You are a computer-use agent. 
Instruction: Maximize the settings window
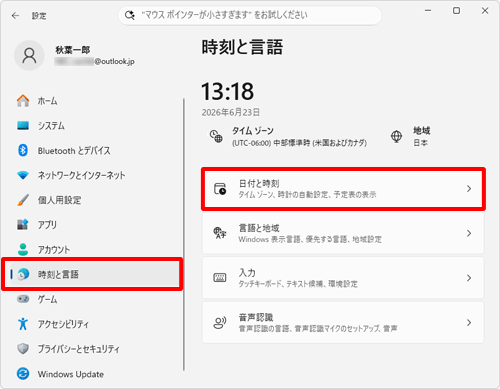coord(456,11)
